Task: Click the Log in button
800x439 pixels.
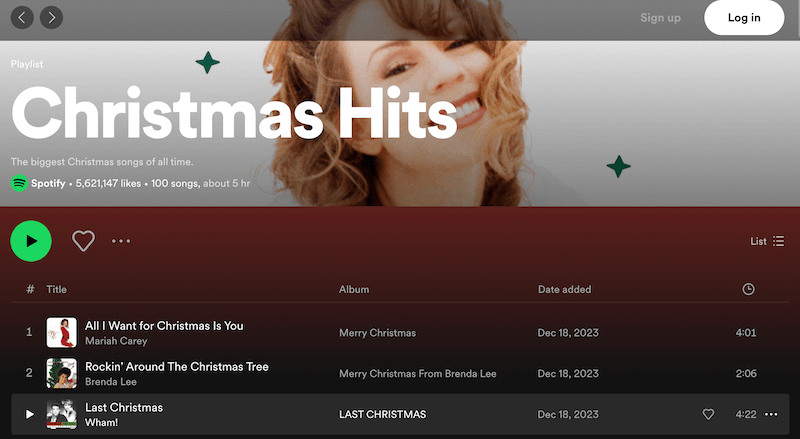Action: tap(743, 18)
